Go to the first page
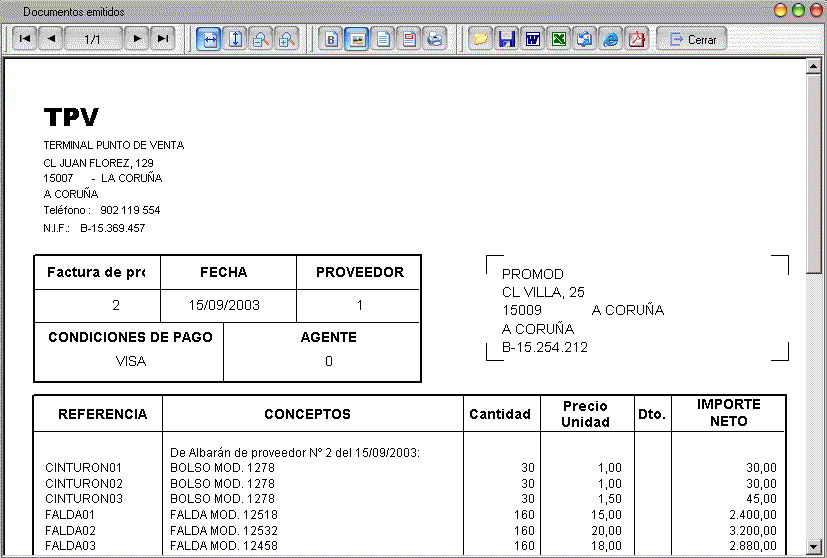Viewport: 827px width, 558px height. coord(25,39)
